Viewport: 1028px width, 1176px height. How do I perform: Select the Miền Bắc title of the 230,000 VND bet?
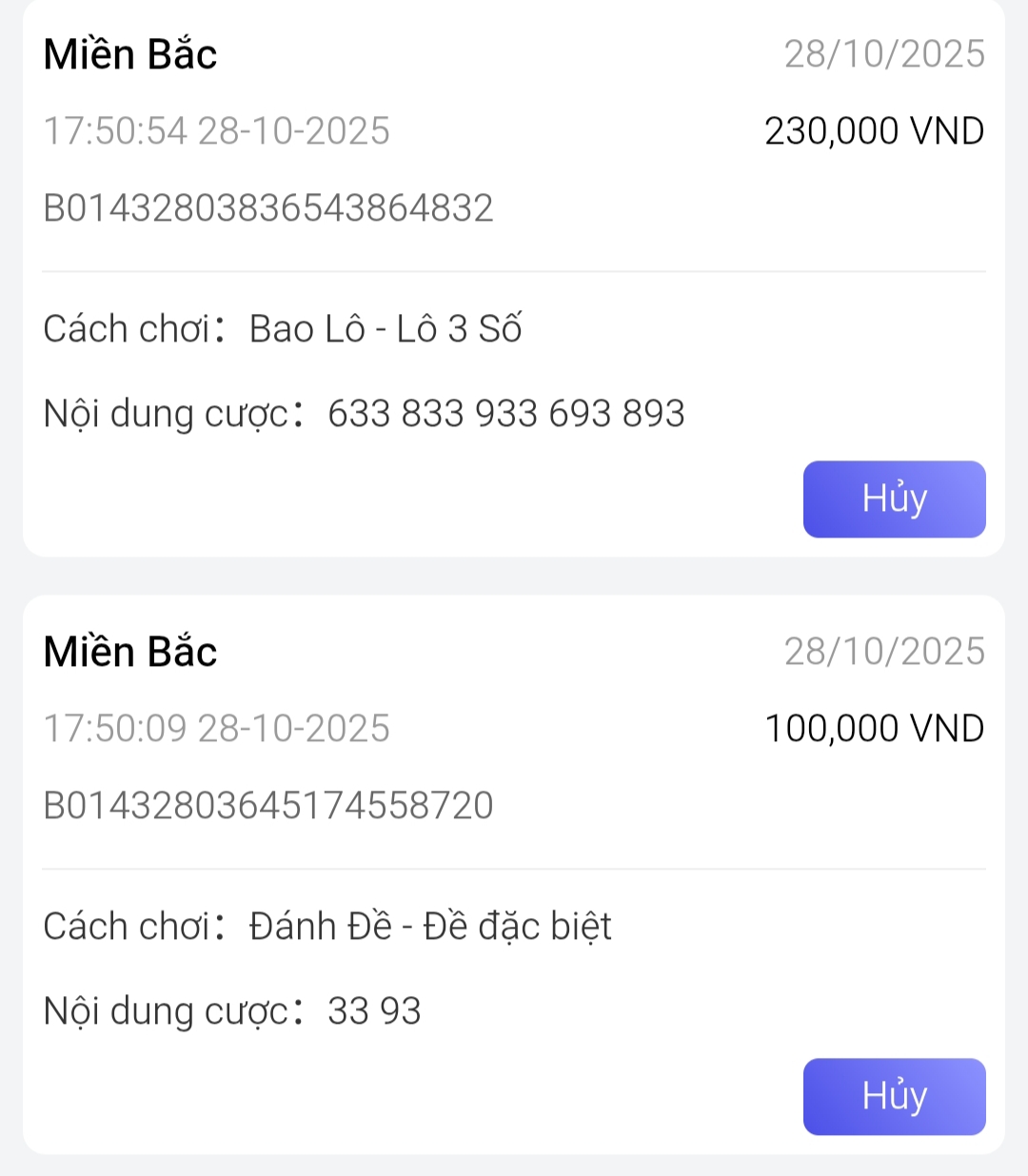pos(130,54)
